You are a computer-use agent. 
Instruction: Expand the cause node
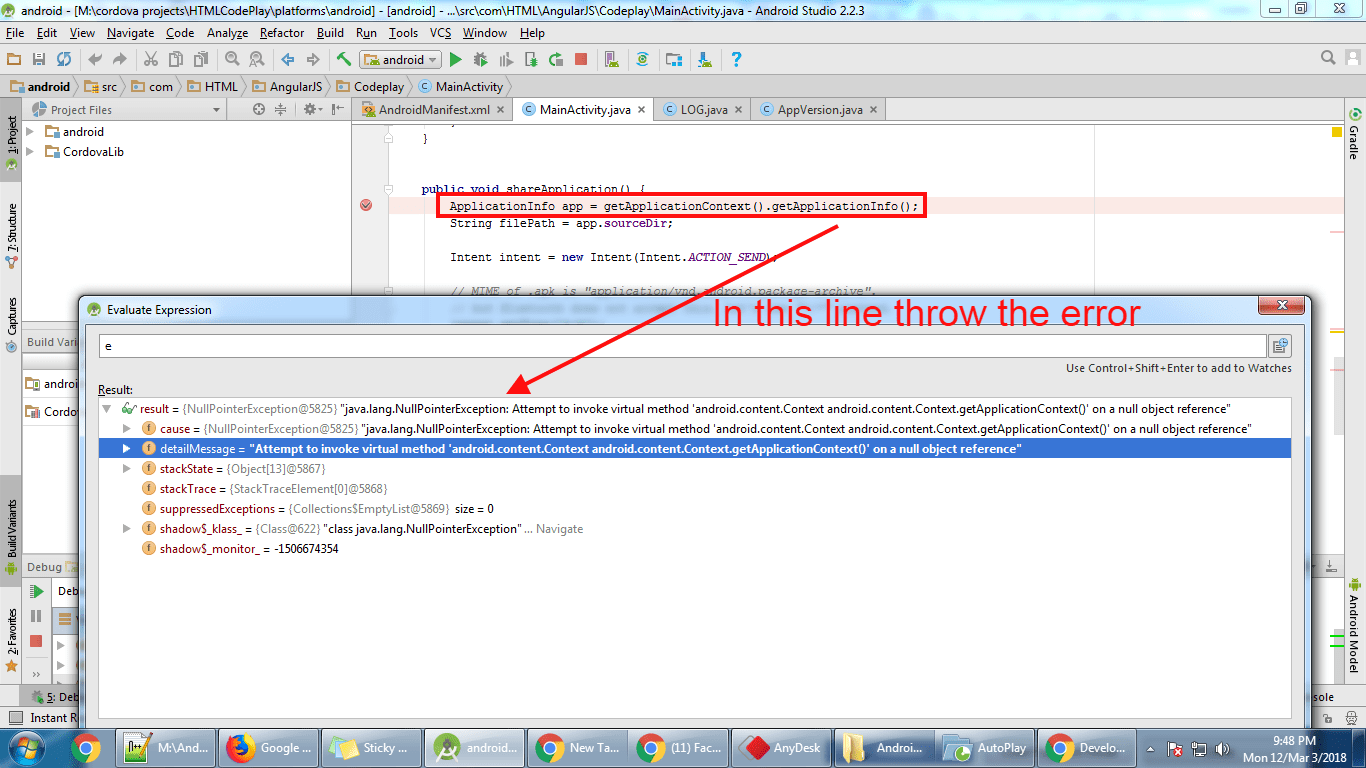coord(127,429)
